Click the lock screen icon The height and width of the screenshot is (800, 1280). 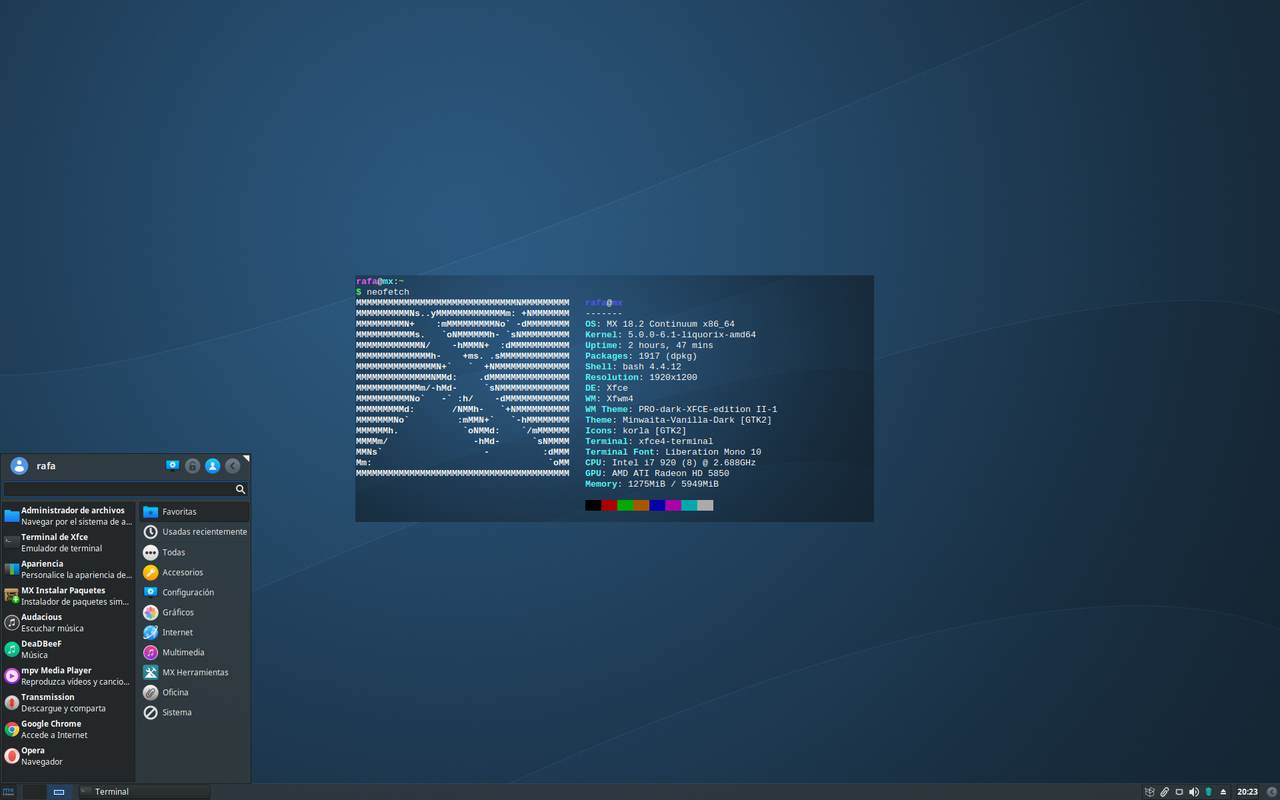tap(192, 466)
